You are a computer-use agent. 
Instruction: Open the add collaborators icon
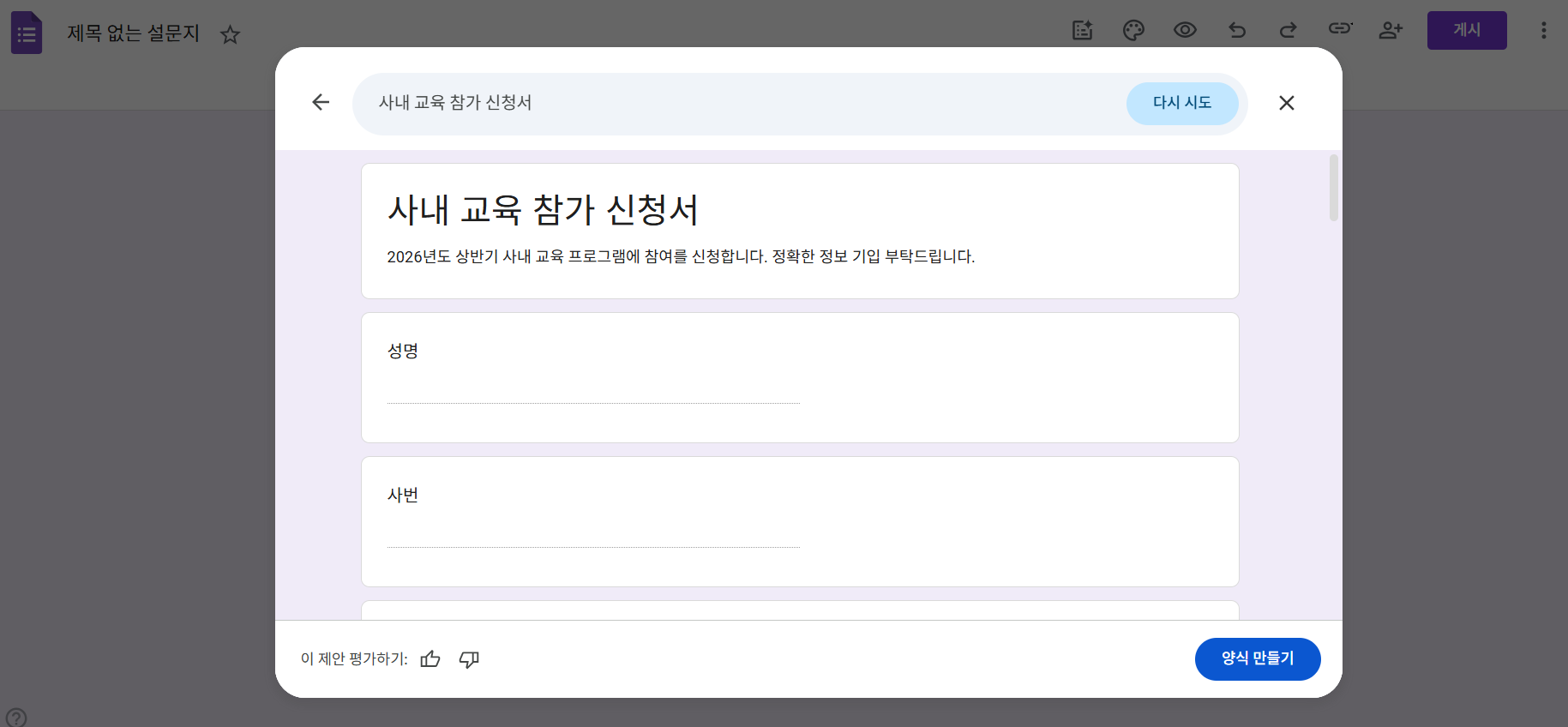click(1390, 31)
